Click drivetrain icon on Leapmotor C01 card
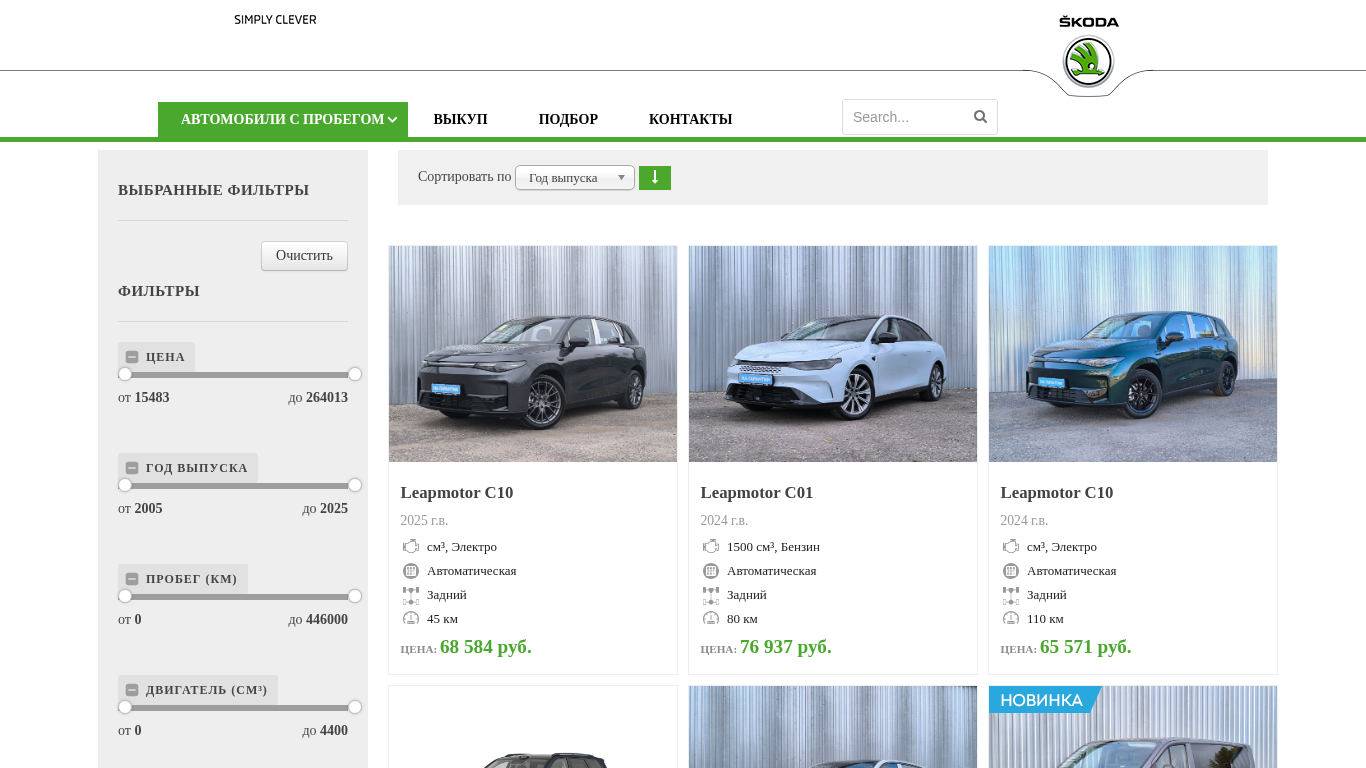The height and width of the screenshot is (768, 1366). point(711,595)
